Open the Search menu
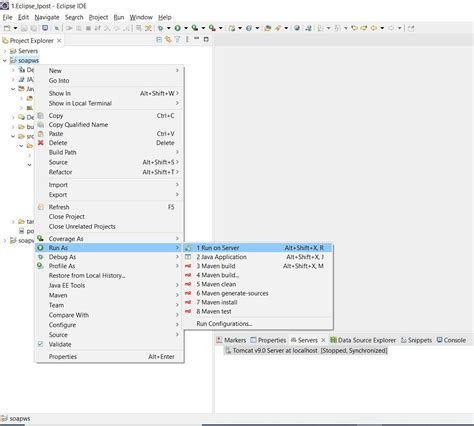The width and height of the screenshot is (474, 426). [x=74, y=17]
